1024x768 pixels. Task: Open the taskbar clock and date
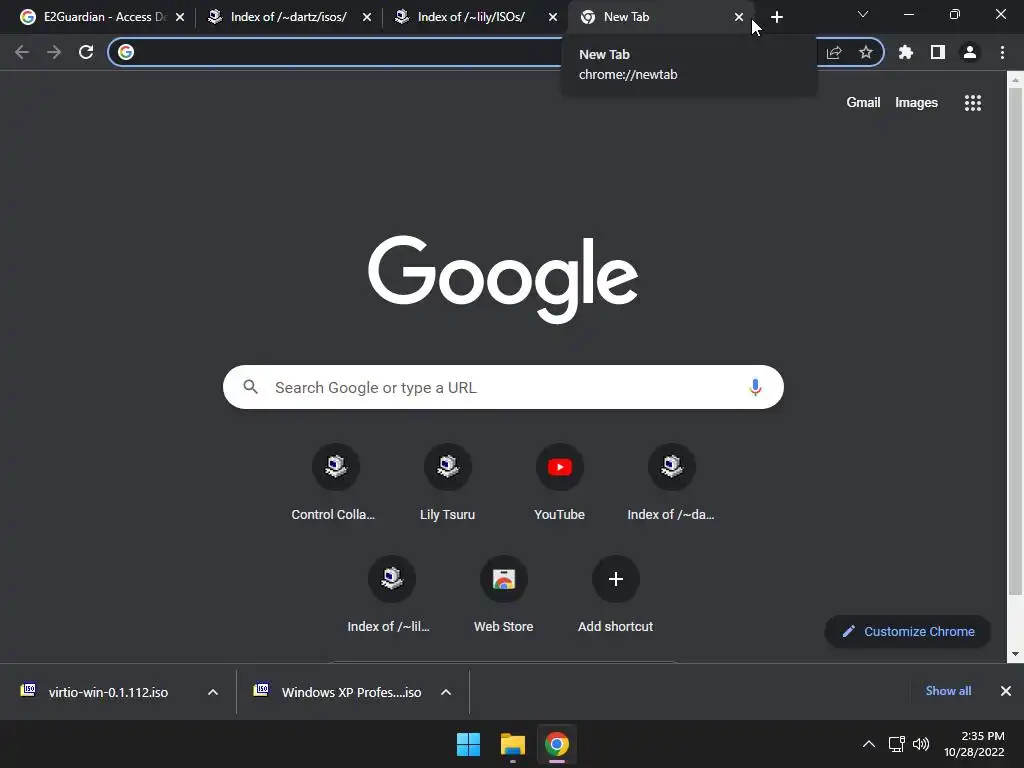click(974, 744)
